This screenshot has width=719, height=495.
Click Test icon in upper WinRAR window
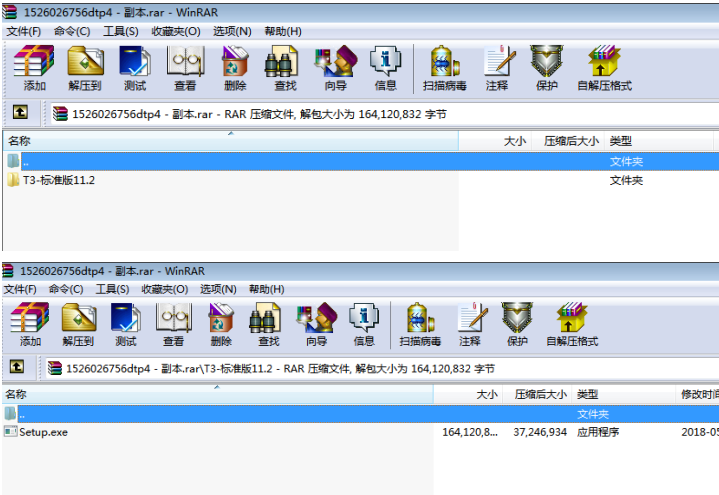[x=135, y=68]
